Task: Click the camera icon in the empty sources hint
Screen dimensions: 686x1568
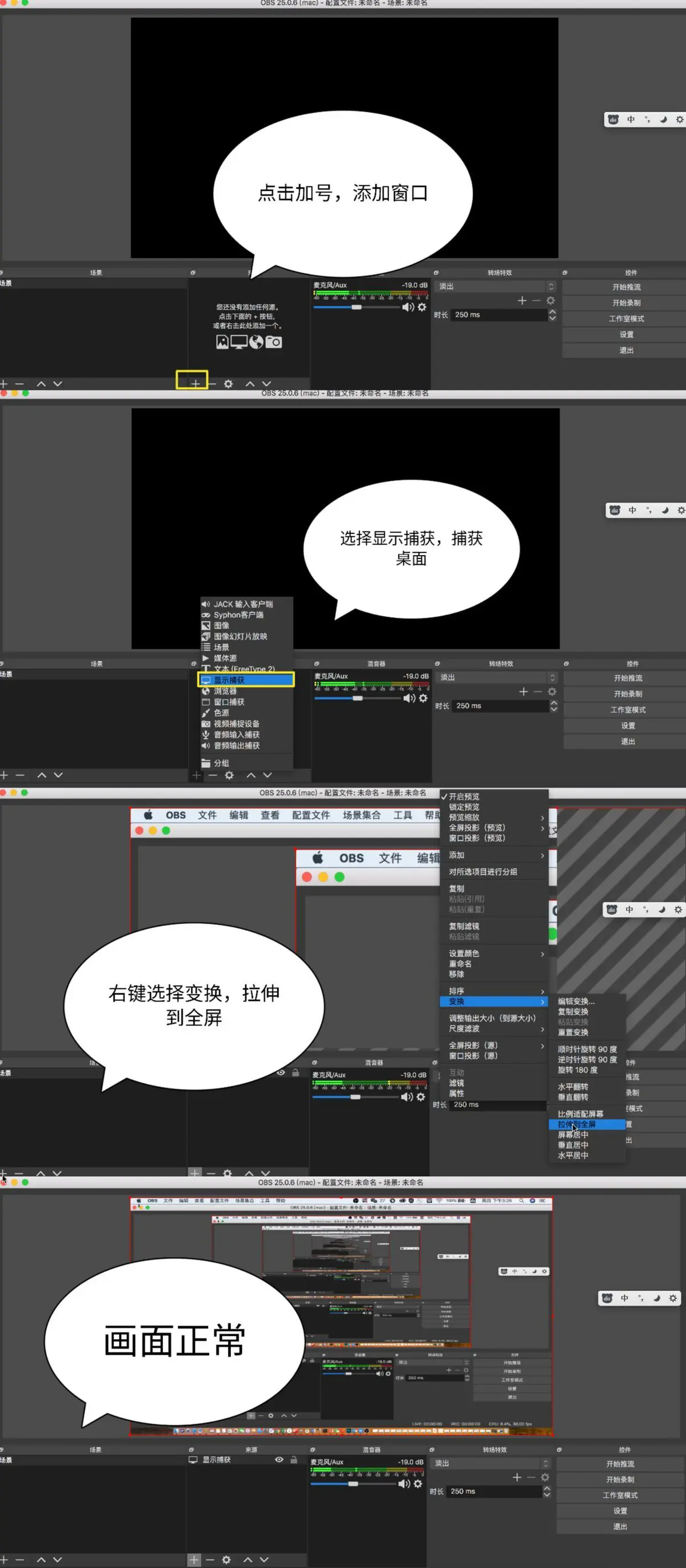Action: click(x=273, y=342)
